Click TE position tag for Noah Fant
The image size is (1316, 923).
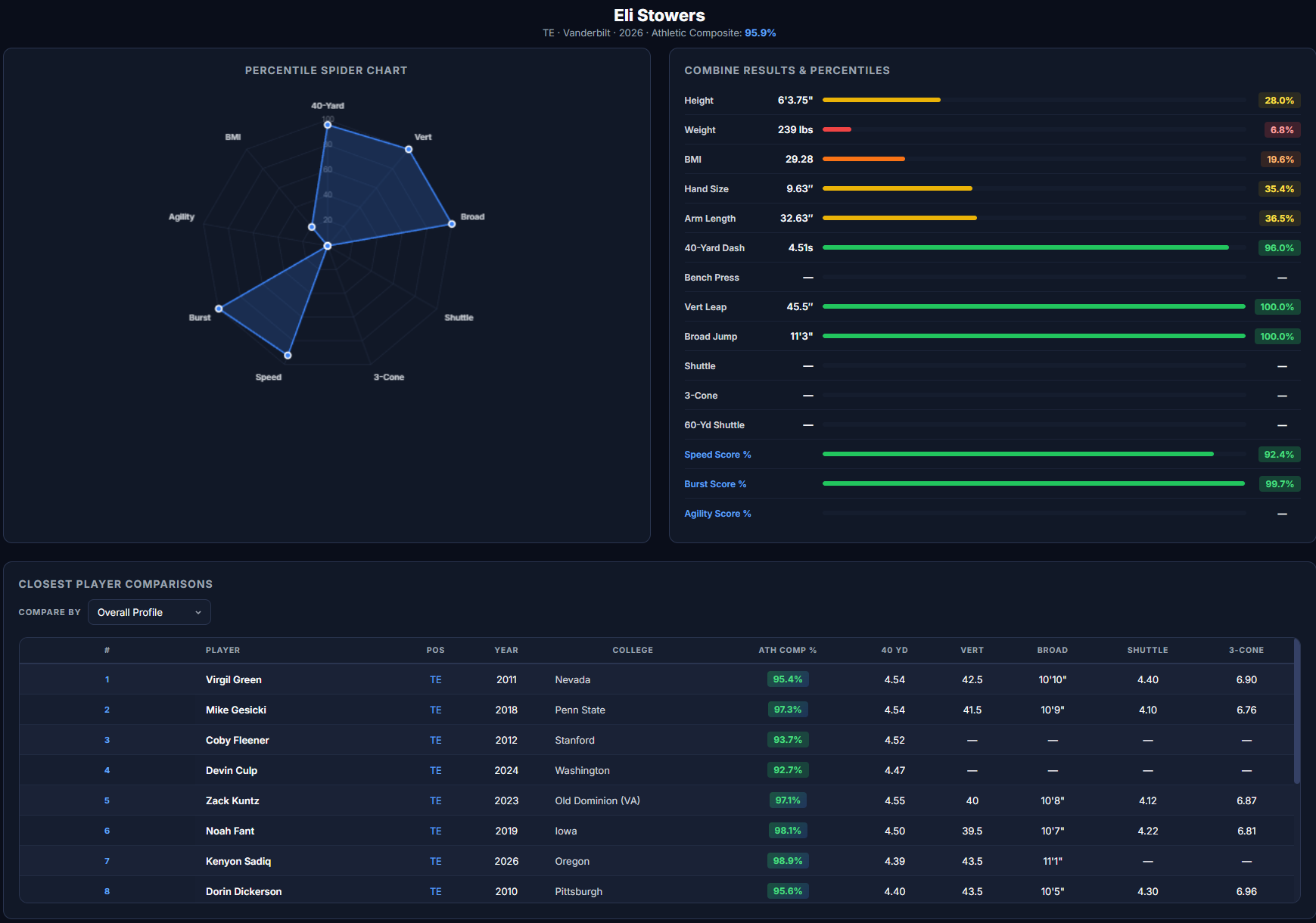(x=435, y=831)
